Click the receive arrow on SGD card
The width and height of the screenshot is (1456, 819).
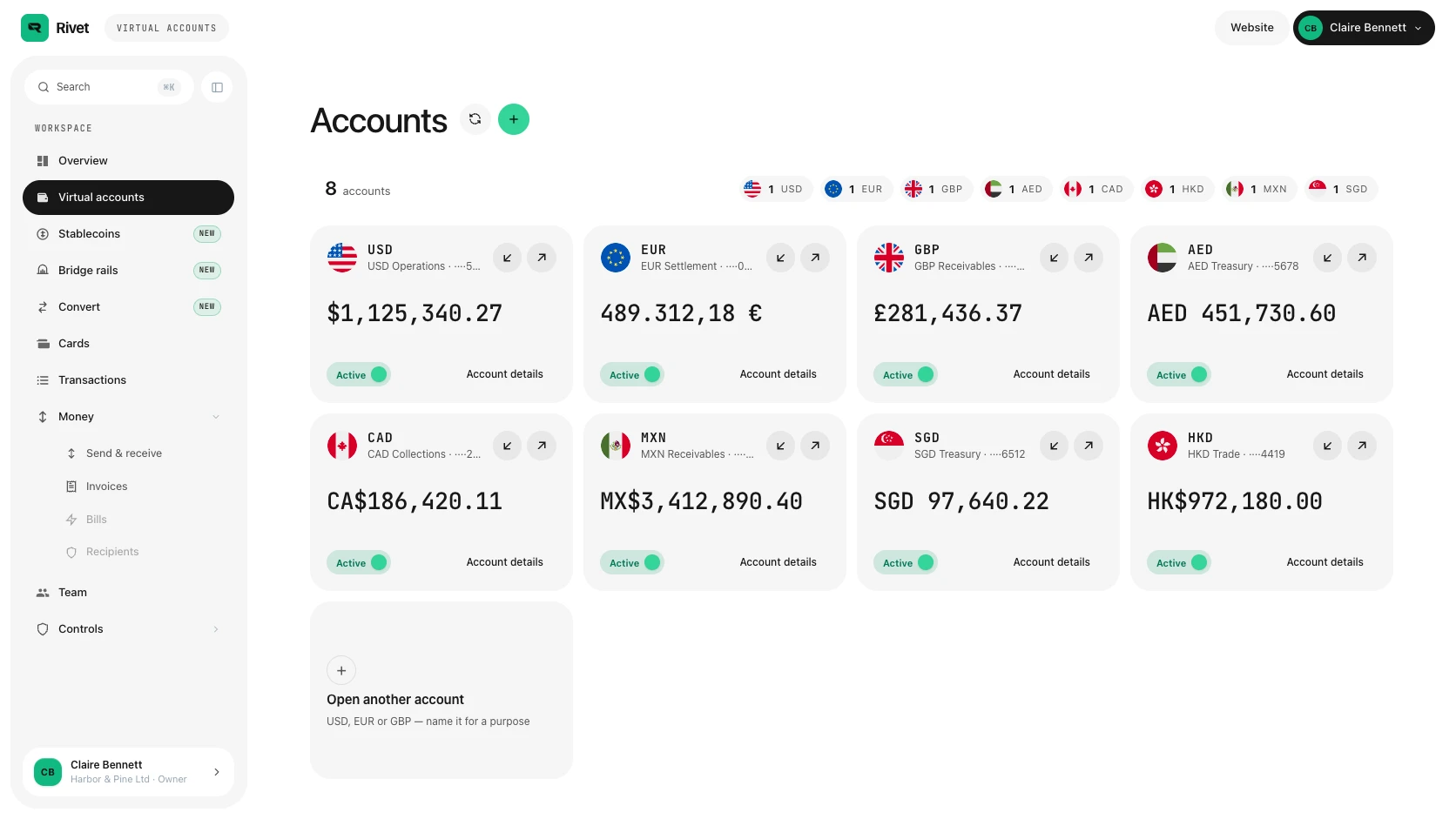pyautogui.click(x=1055, y=446)
